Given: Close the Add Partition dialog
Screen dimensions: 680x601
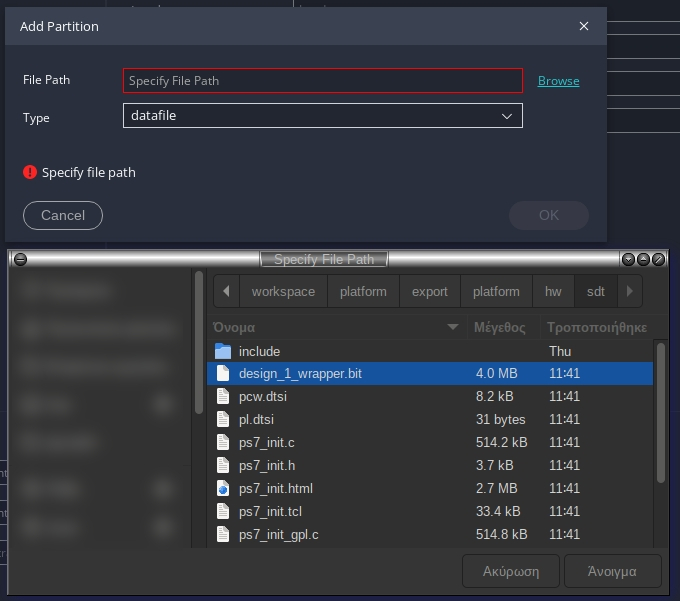Looking at the screenshot, I should [x=584, y=26].
